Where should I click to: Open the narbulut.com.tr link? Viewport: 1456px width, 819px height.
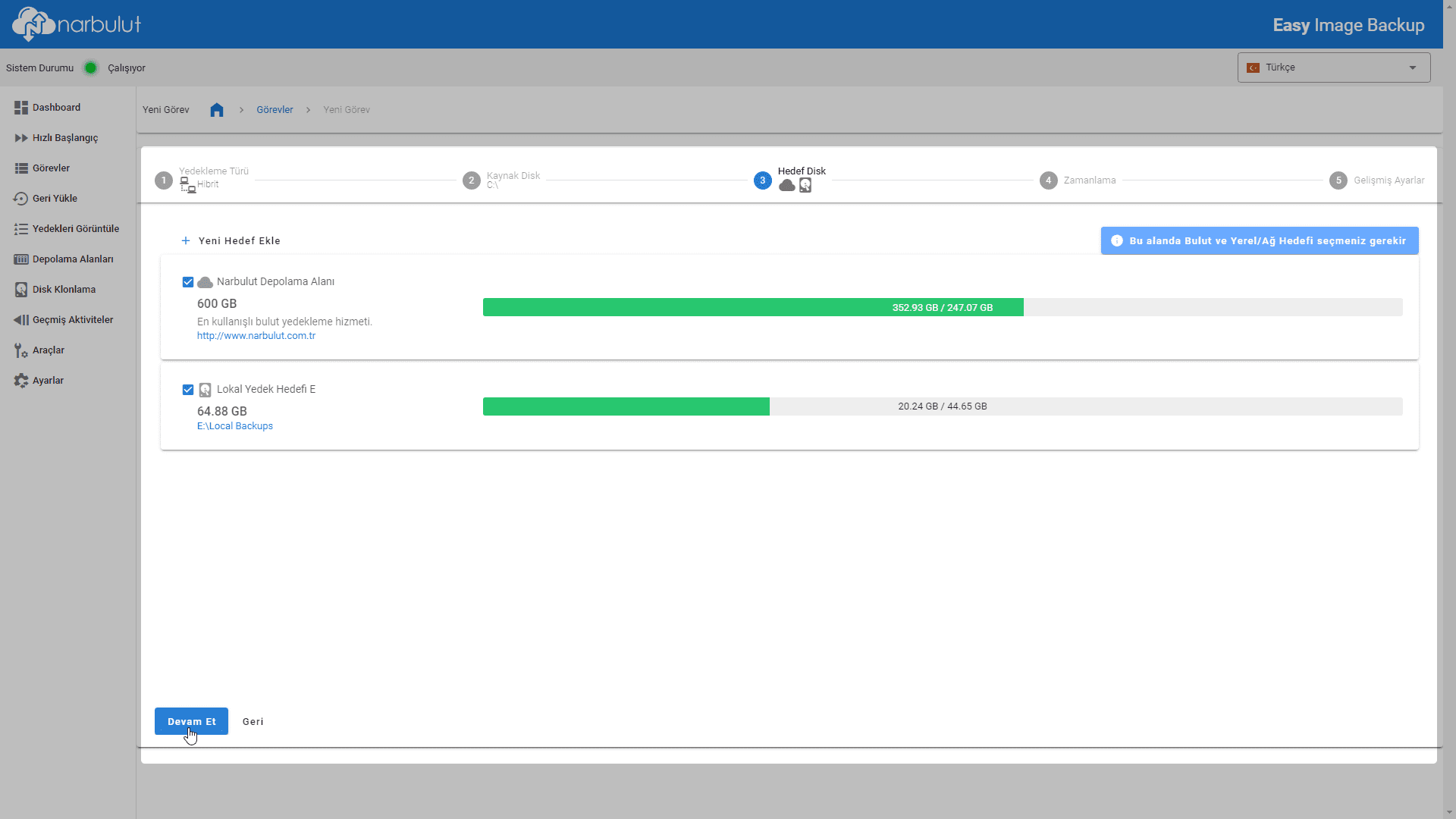[256, 336]
